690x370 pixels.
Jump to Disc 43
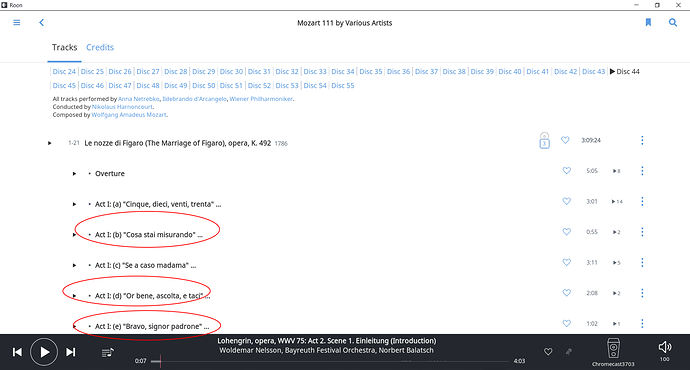coord(594,71)
